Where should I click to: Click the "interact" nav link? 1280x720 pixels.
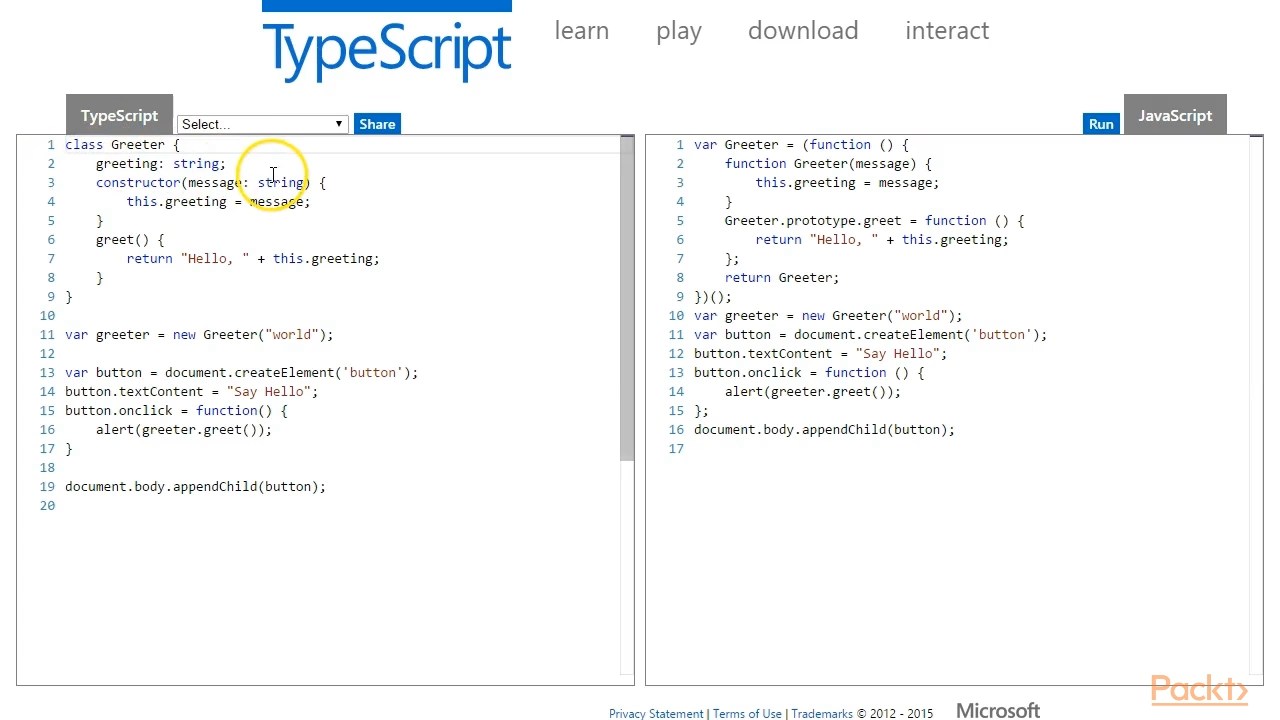coord(947,30)
